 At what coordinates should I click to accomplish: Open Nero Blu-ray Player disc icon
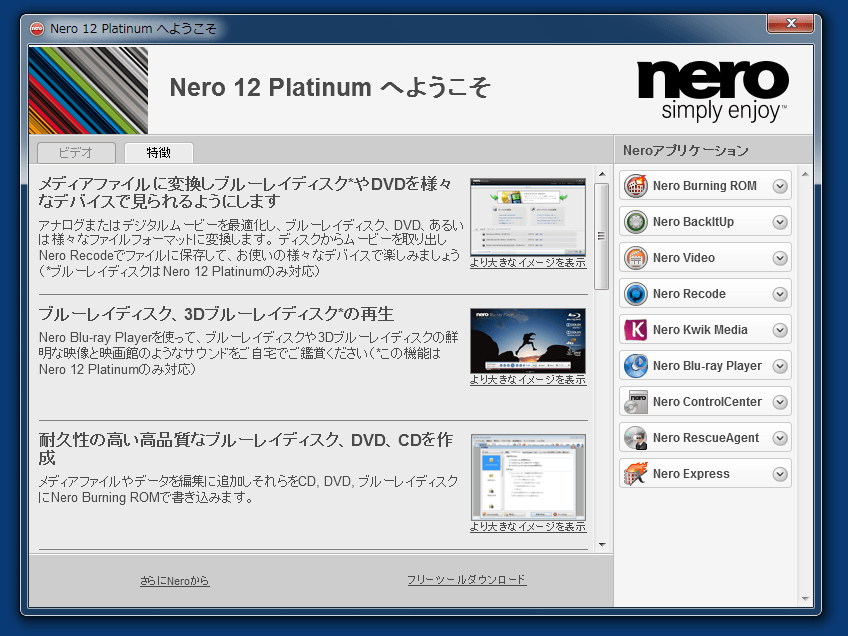pos(635,366)
